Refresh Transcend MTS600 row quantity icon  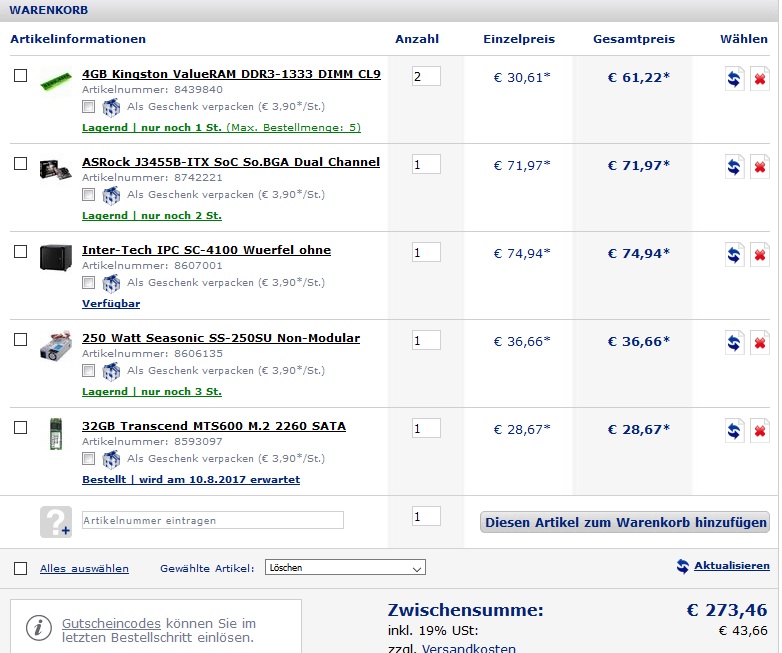(734, 431)
